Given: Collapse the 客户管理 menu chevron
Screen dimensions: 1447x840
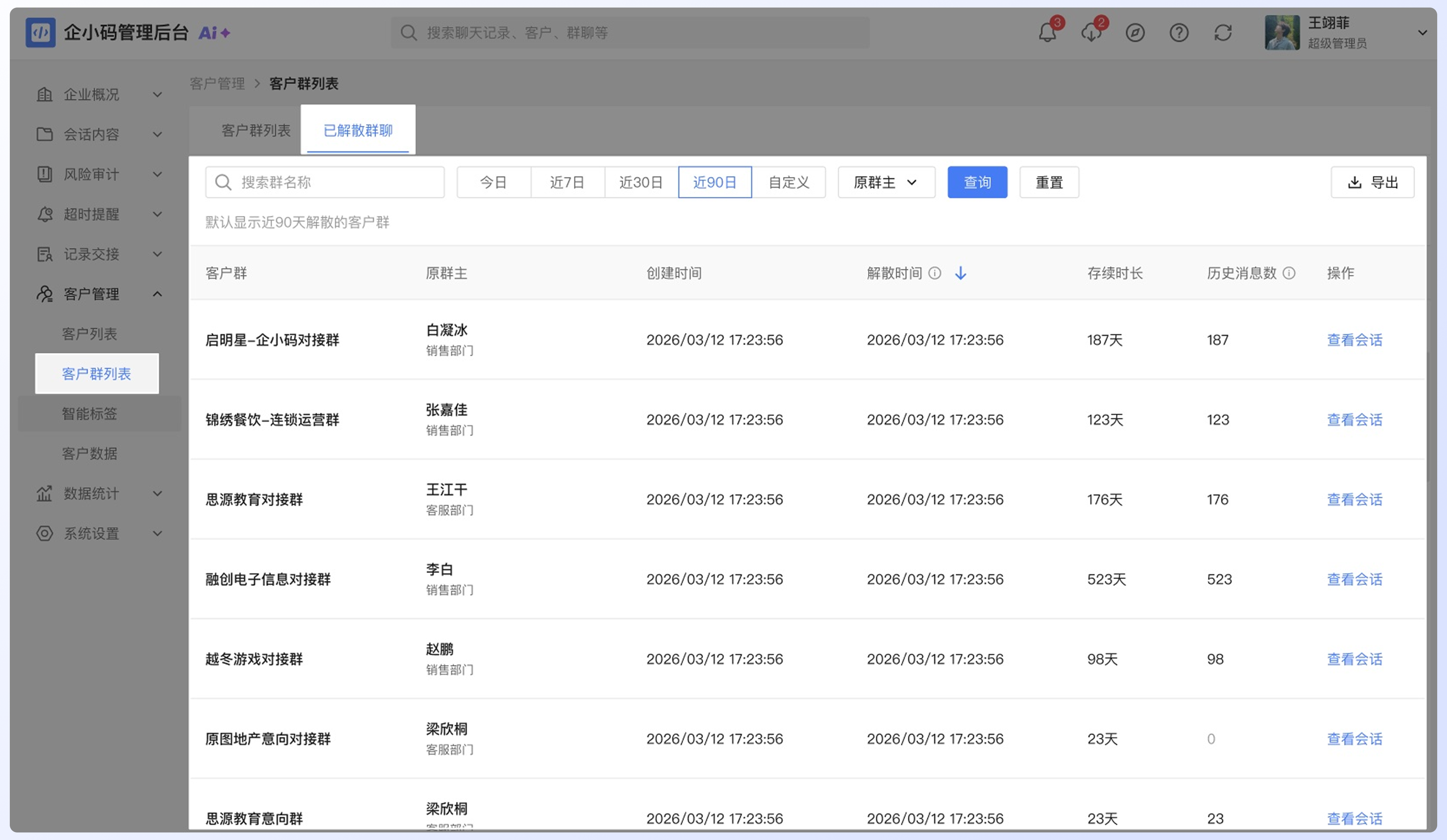Looking at the screenshot, I should [158, 294].
